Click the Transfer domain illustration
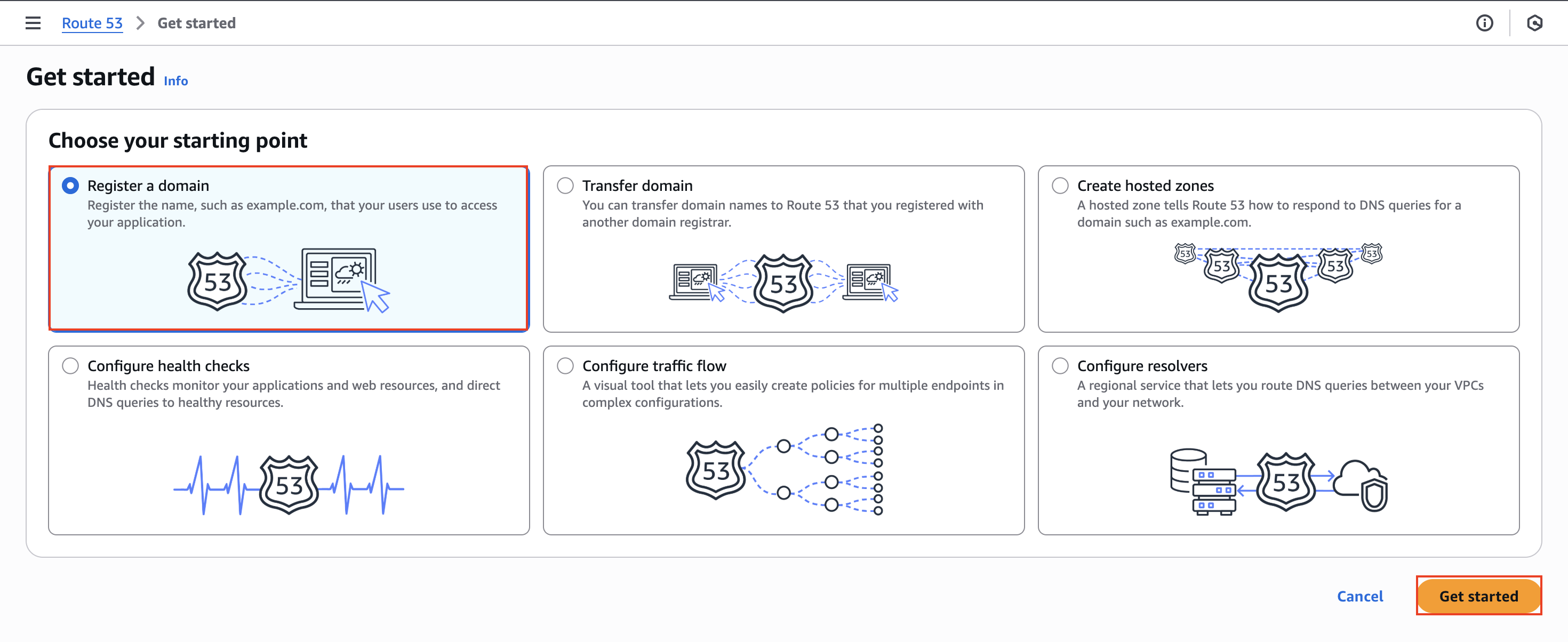 tap(783, 283)
